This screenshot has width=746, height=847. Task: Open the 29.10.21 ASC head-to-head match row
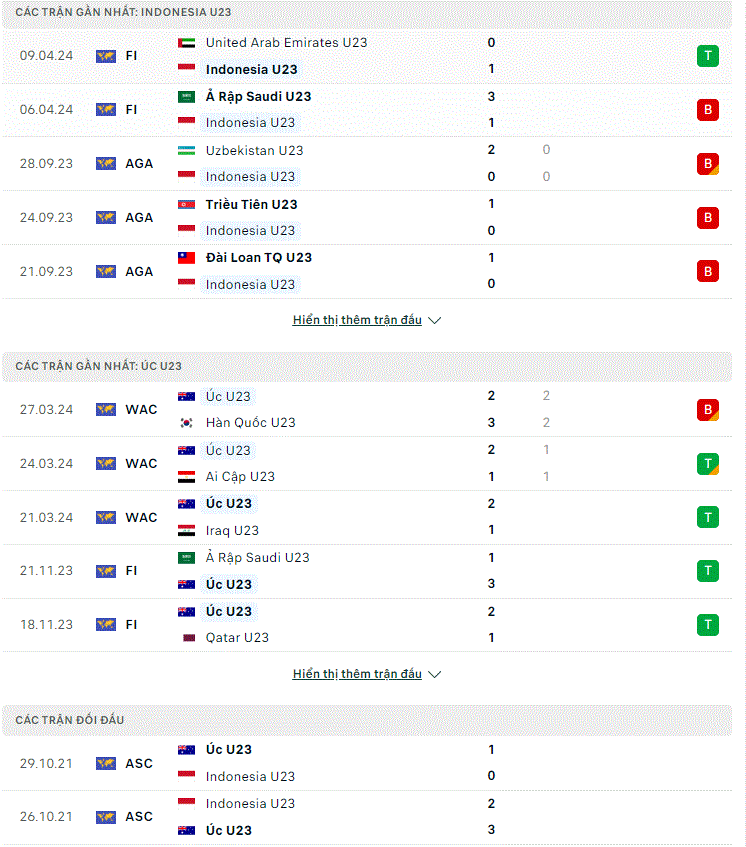(367, 763)
